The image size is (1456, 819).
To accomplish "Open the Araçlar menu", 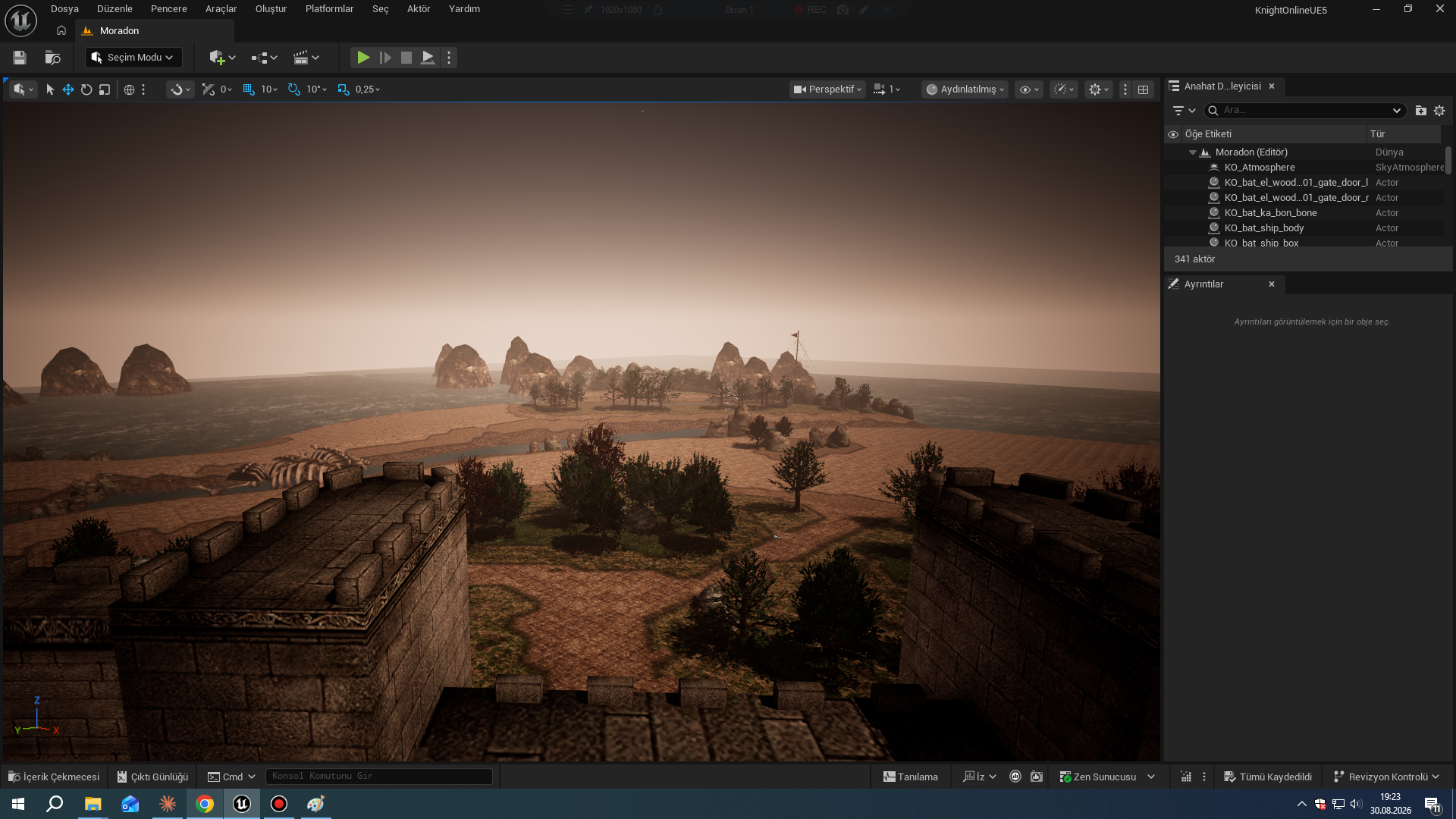I will (x=221, y=9).
